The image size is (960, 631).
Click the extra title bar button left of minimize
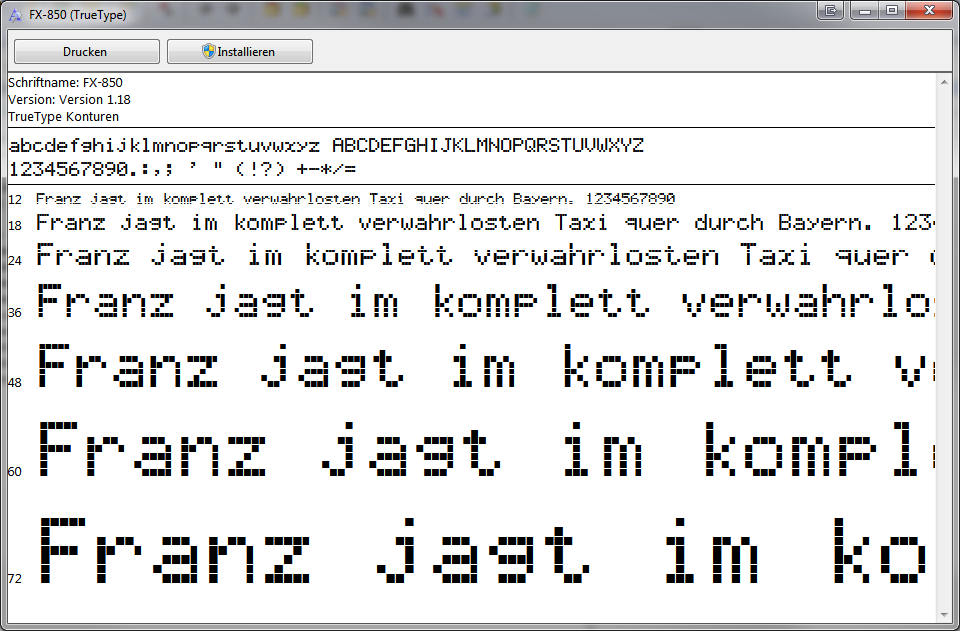pyautogui.click(x=831, y=10)
